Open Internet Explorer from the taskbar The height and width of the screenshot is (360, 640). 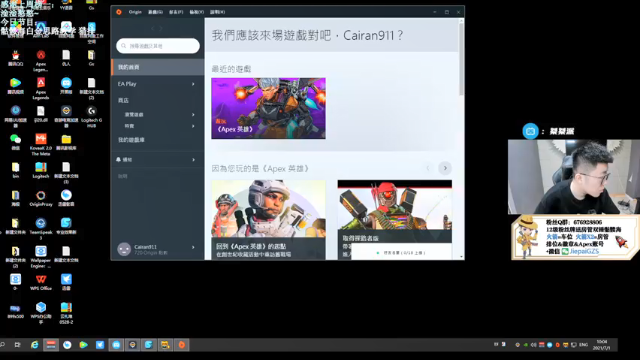tap(35, 345)
